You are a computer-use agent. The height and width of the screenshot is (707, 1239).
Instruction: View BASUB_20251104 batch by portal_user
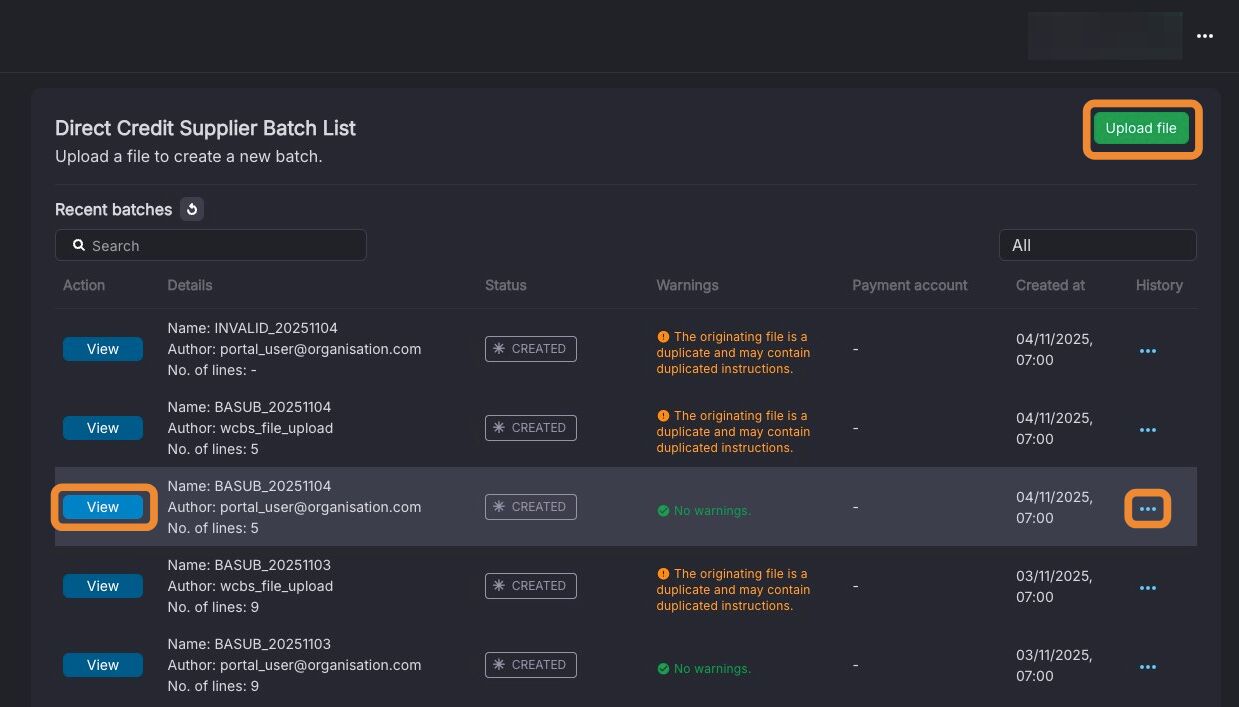[x=103, y=507]
